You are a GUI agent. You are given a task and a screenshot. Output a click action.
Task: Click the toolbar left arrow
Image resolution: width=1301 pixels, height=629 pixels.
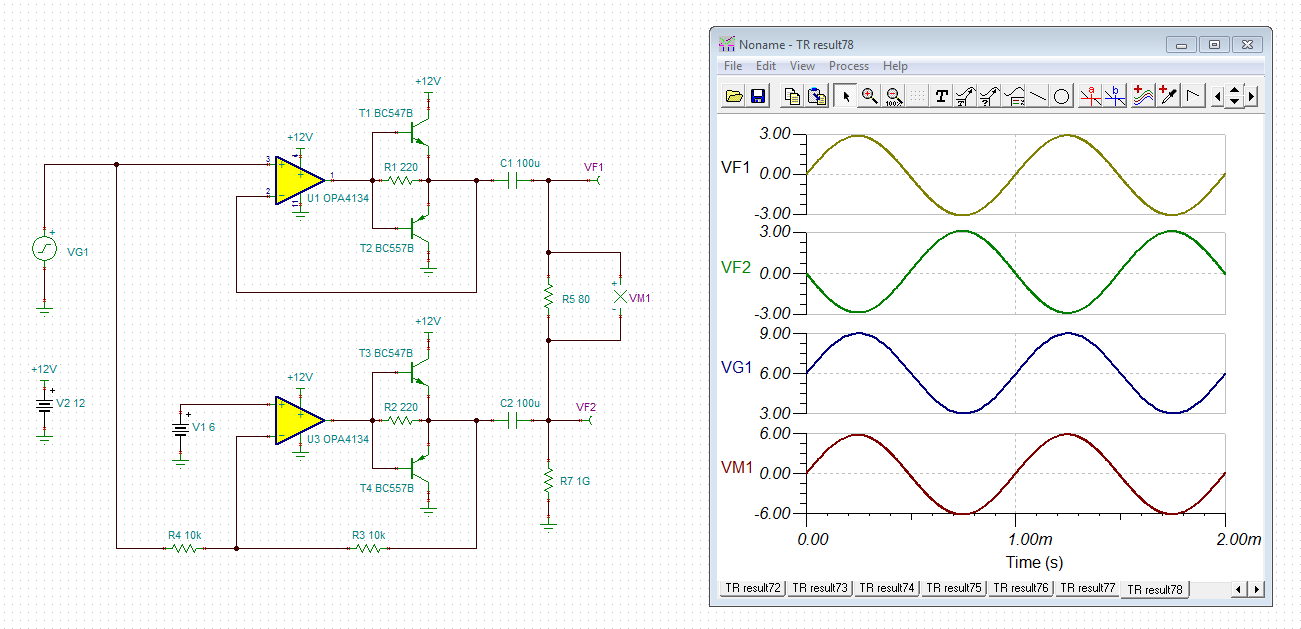[x=1217, y=96]
